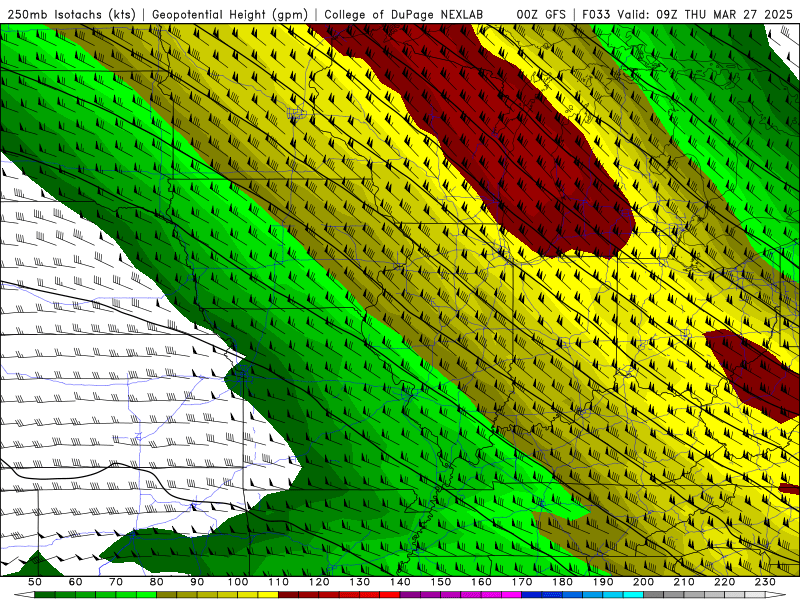Click the 70 label on the legend scale
Viewport: 800px width, 600px height.
point(116,582)
